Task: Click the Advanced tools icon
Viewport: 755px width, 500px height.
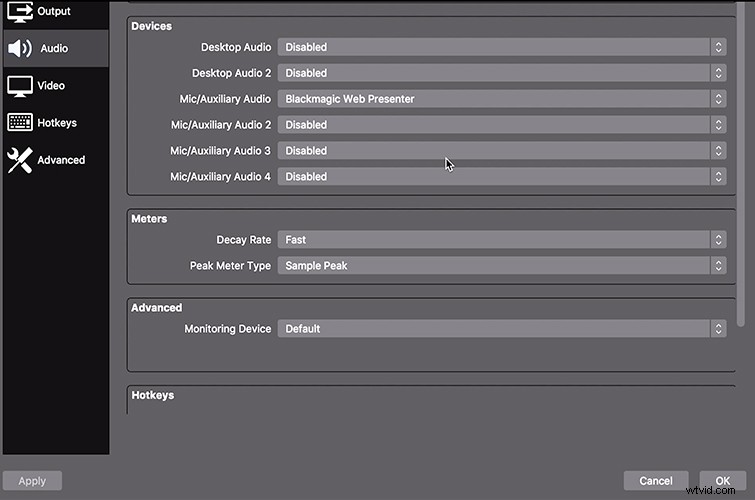Action: coord(20,160)
